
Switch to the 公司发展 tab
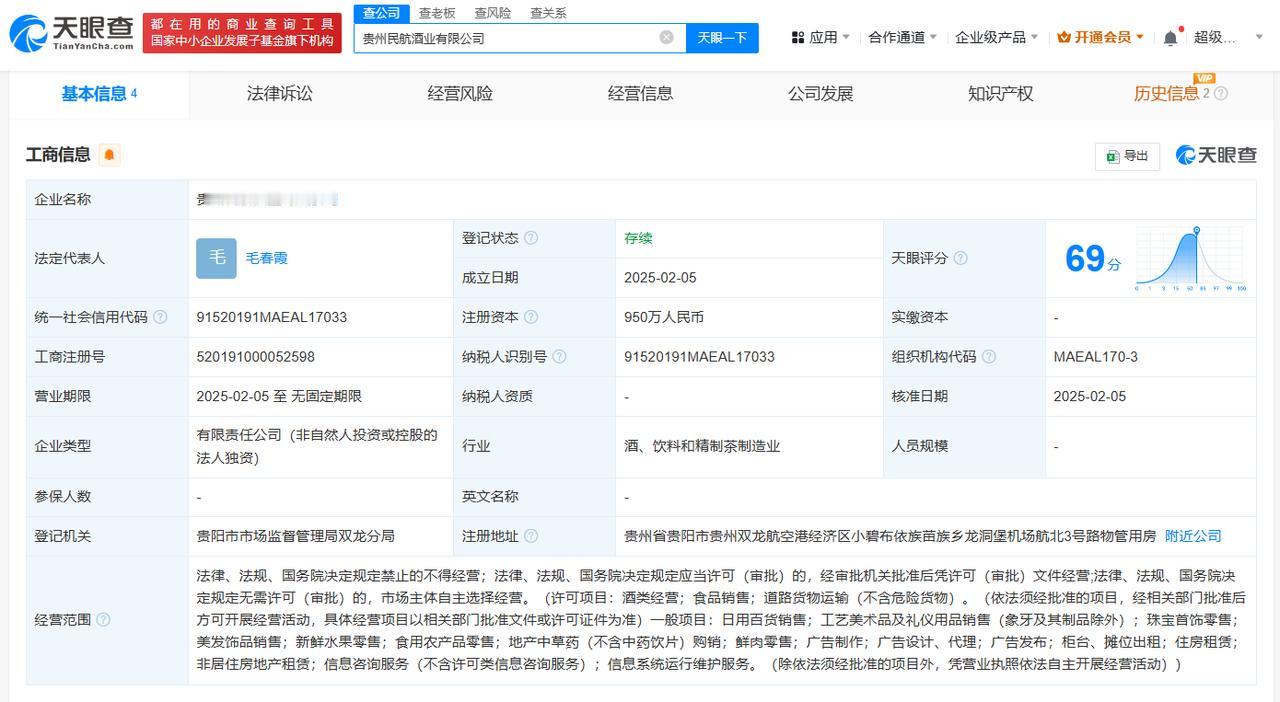click(820, 94)
